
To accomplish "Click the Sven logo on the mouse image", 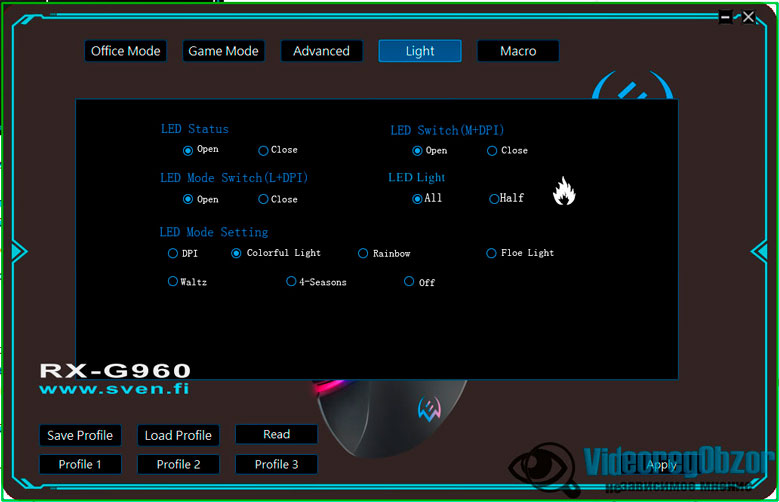I will coord(429,409).
